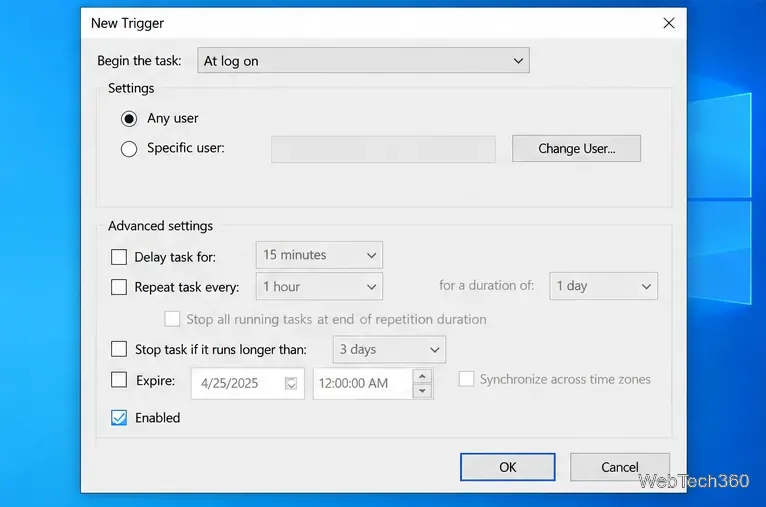Enable the Expire checkbox
766x507 pixels.
[119, 380]
